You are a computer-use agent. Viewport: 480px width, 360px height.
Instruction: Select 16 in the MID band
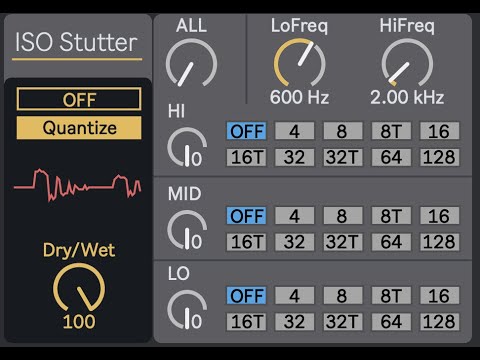click(439, 216)
